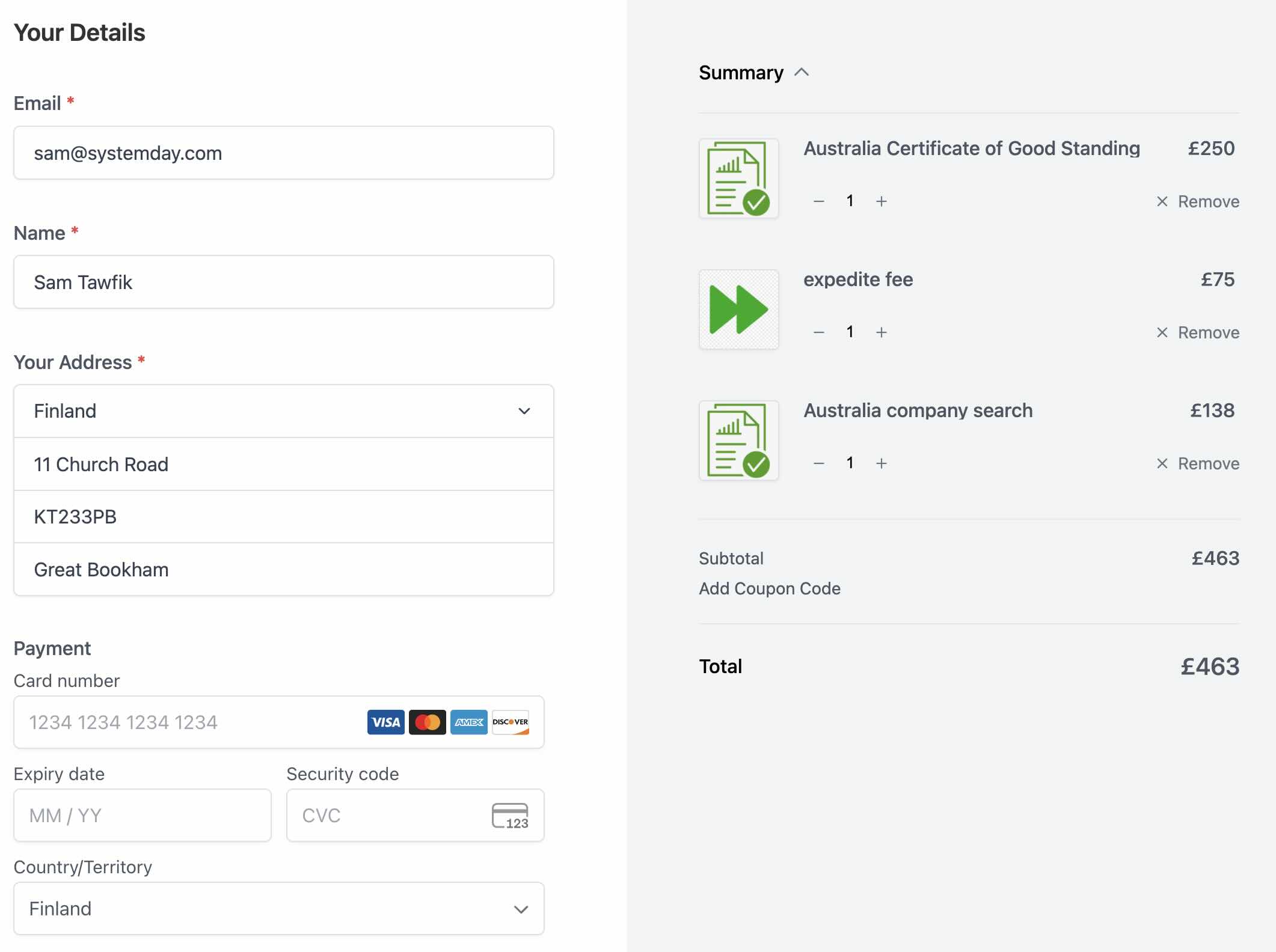Click the Discover card icon
Viewport: 1276px width, 952px height.
pyautogui.click(x=511, y=722)
